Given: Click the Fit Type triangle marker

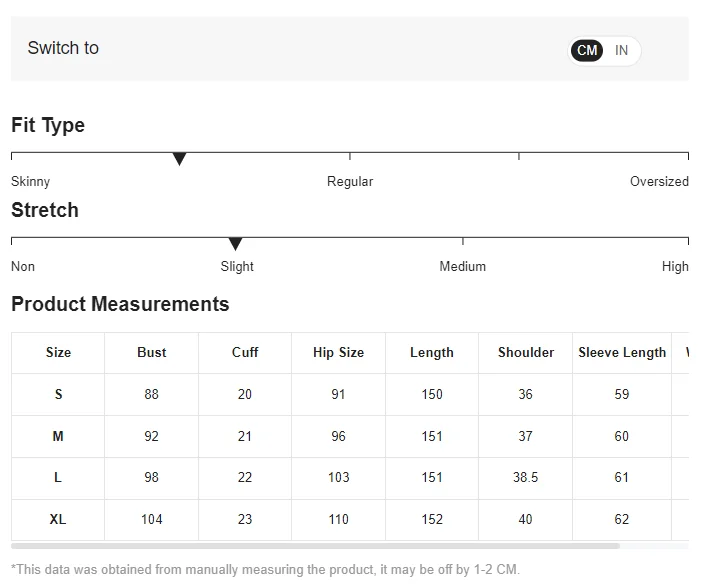Looking at the screenshot, I should 180,159.
